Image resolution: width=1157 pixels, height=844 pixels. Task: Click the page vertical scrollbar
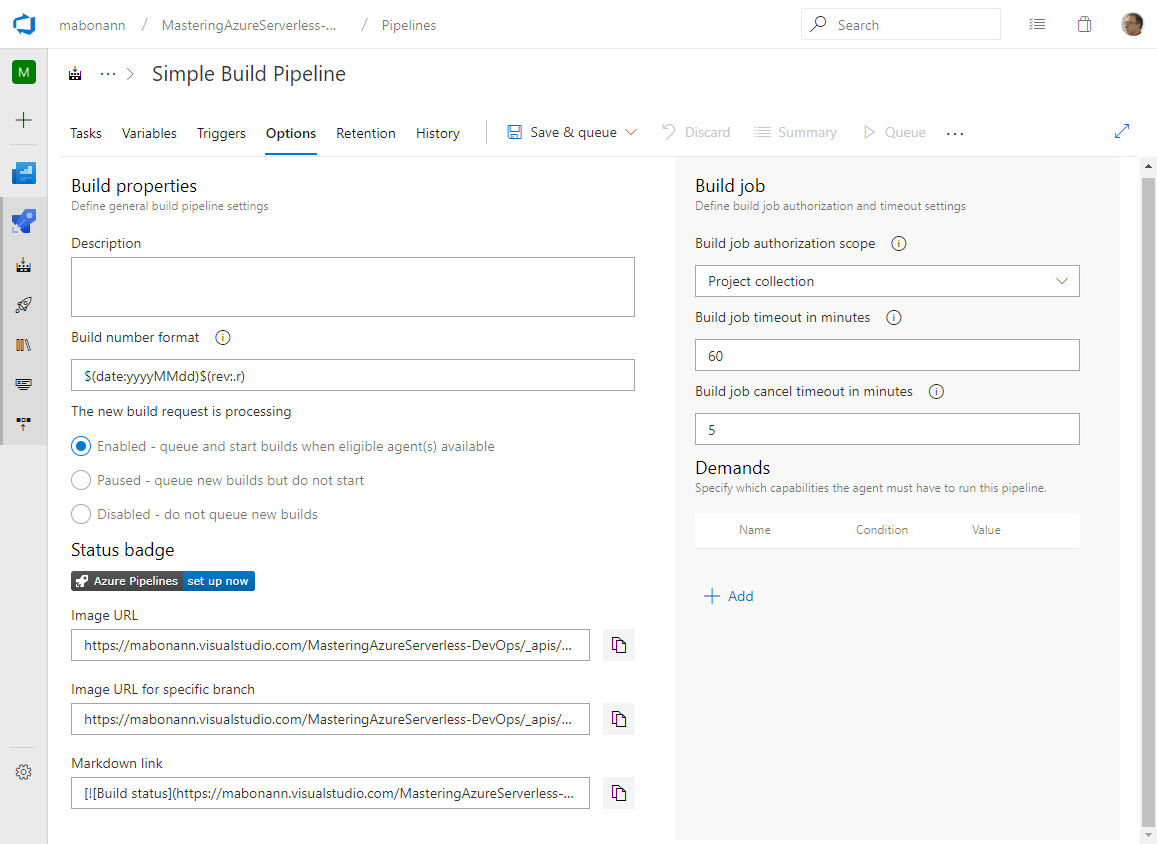pyautogui.click(x=1148, y=500)
